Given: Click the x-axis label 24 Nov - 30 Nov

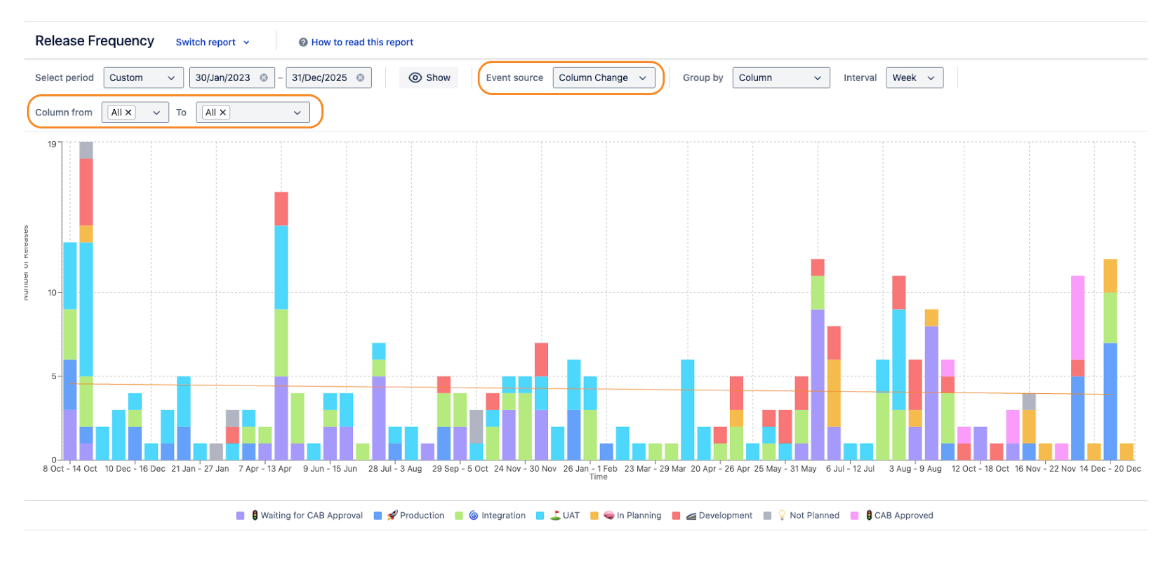Looking at the screenshot, I should click(524, 468).
